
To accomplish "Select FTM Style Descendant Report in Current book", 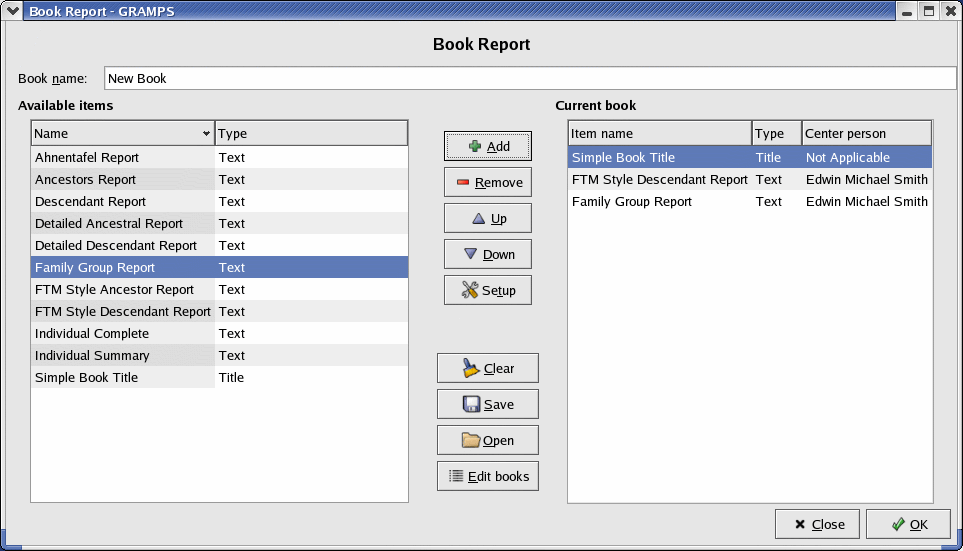I will click(659, 179).
